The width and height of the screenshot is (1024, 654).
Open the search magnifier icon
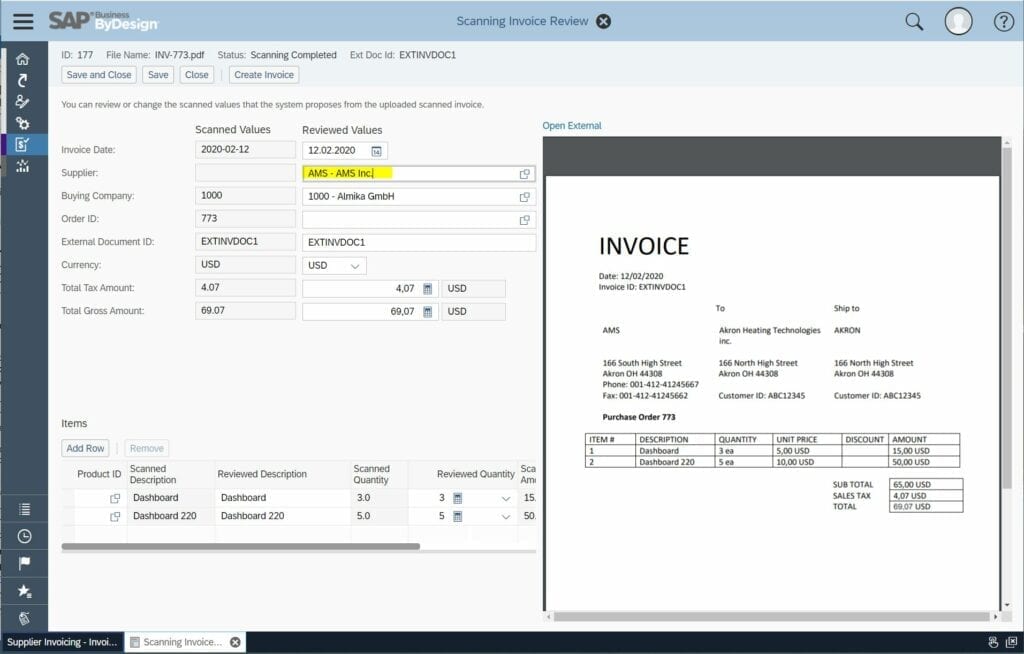point(914,22)
